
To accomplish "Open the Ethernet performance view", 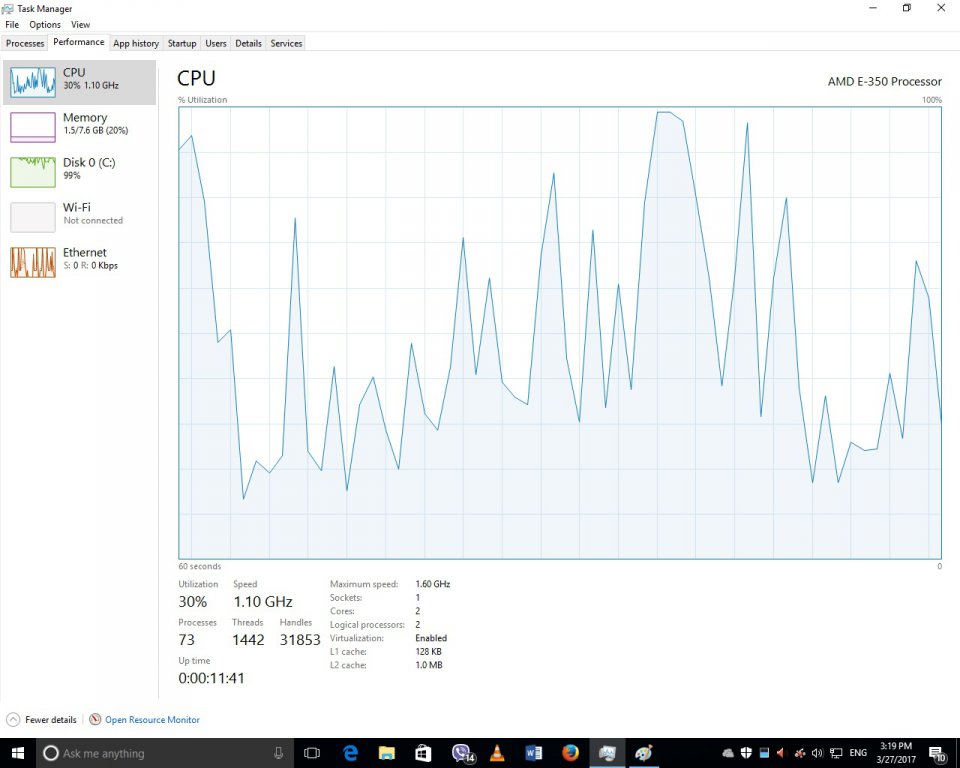I will [x=80, y=262].
